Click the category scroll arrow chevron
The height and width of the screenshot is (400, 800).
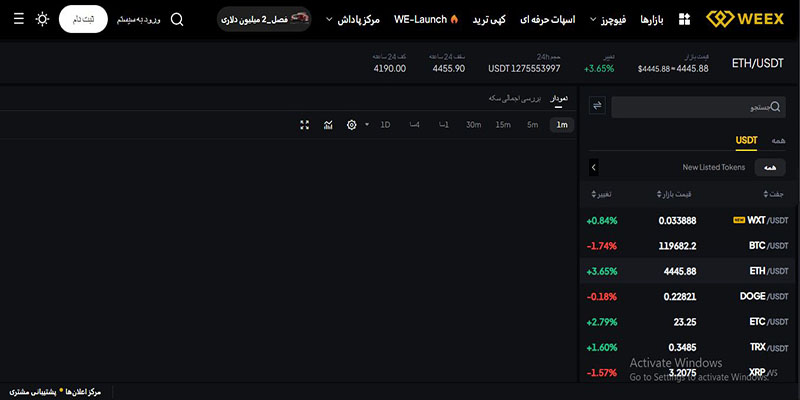click(593, 167)
